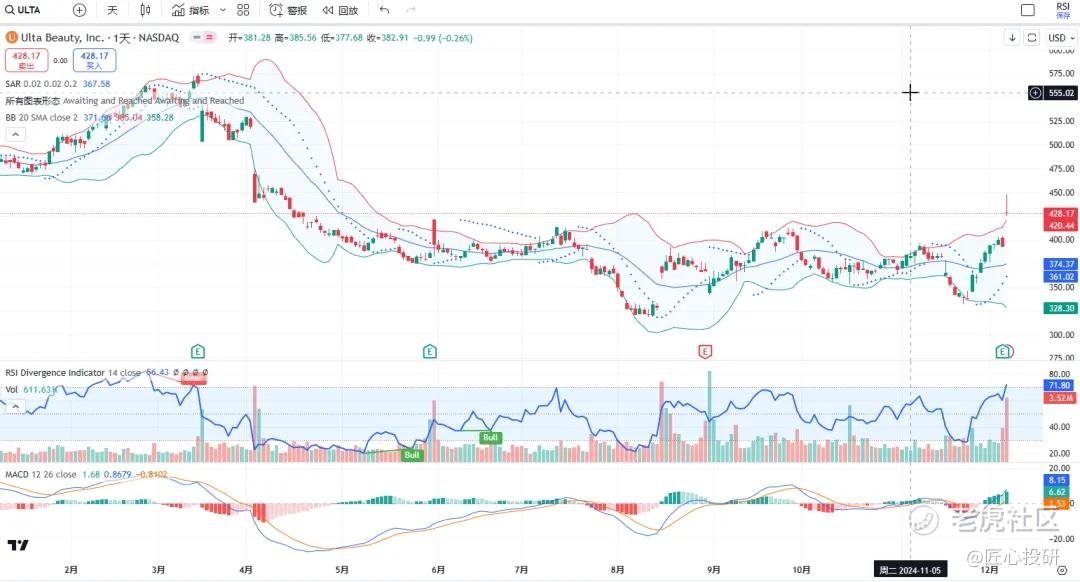Click the 6.62 MACD signal label

tap(1057, 492)
